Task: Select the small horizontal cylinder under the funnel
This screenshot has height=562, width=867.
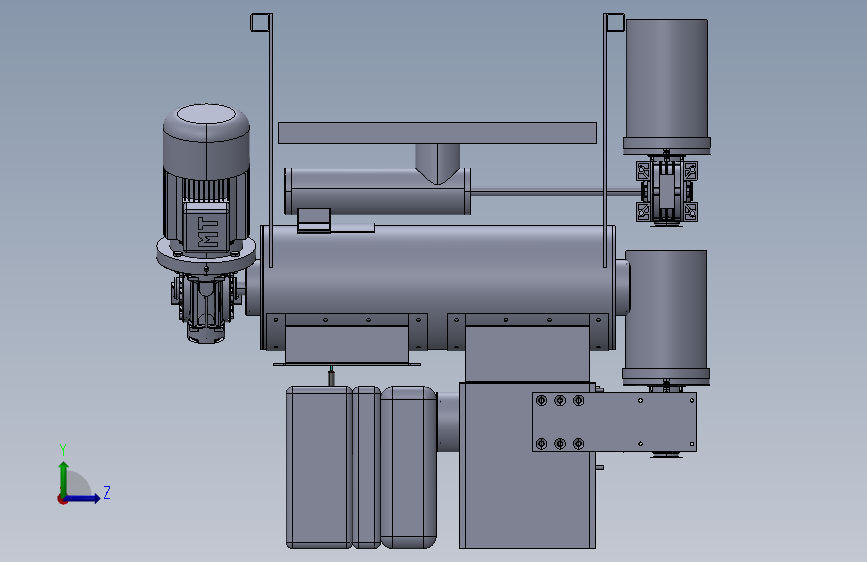Action: [x=378, y=191]
